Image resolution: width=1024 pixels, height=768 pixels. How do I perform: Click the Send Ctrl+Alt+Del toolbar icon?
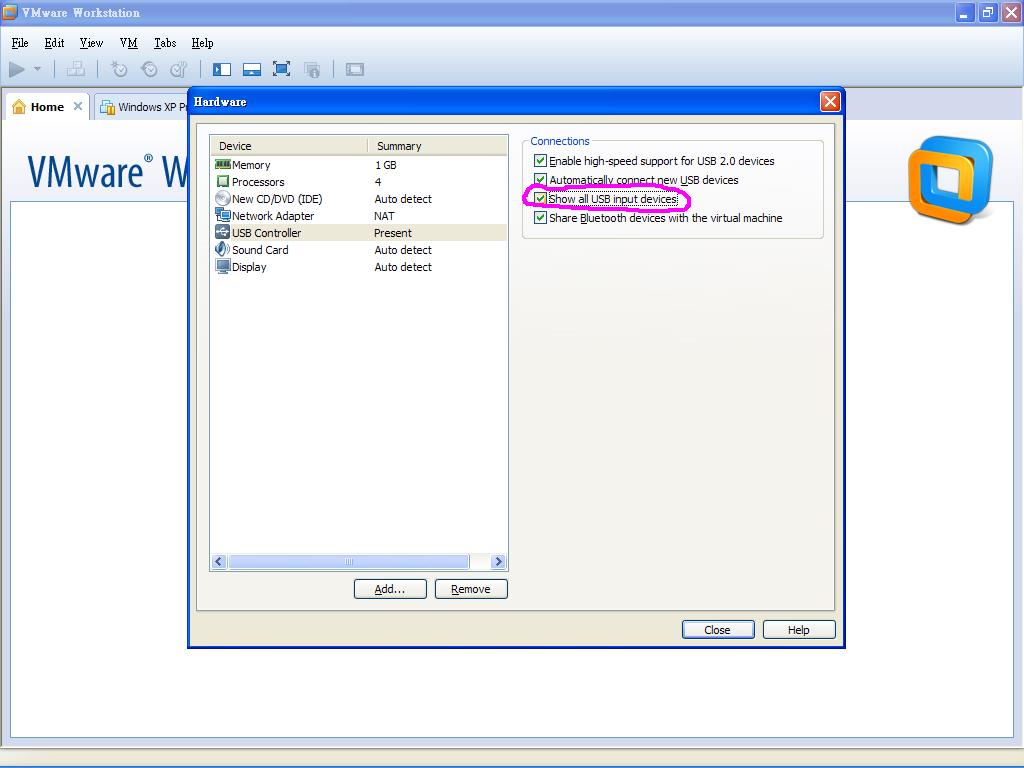tap(76, 69)
